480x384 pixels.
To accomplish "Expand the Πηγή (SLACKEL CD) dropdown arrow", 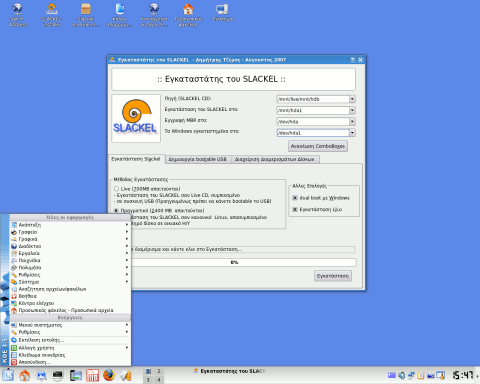I will pos(352,99).
